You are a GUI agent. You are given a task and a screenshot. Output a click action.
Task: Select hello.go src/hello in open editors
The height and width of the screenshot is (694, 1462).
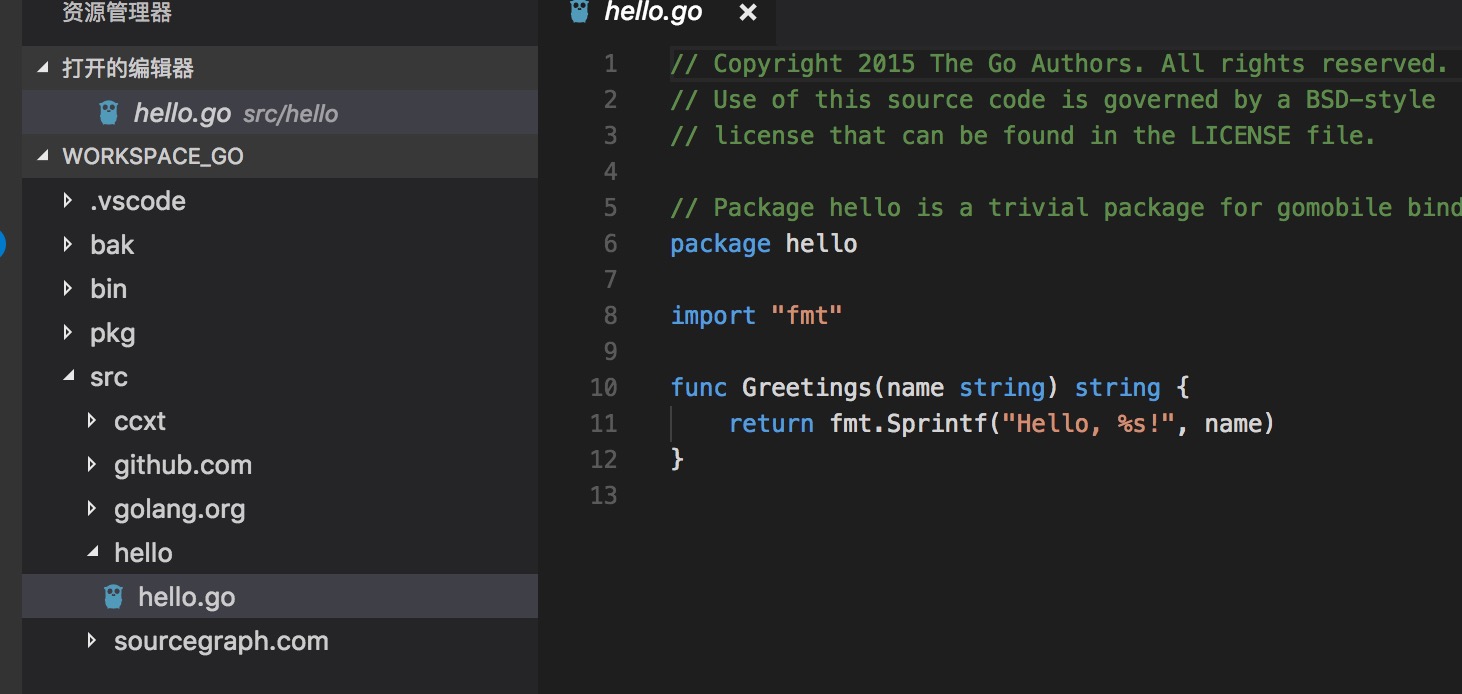[280, 113]
